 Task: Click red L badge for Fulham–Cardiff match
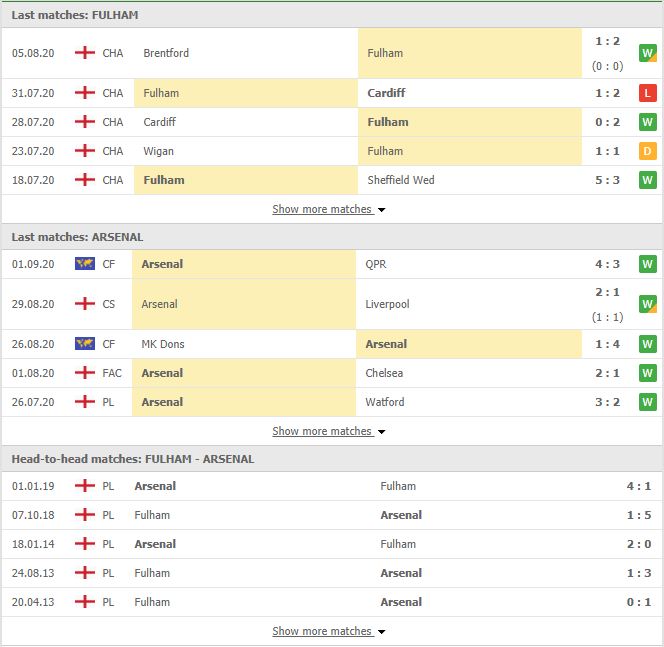[x=647, y=93]
